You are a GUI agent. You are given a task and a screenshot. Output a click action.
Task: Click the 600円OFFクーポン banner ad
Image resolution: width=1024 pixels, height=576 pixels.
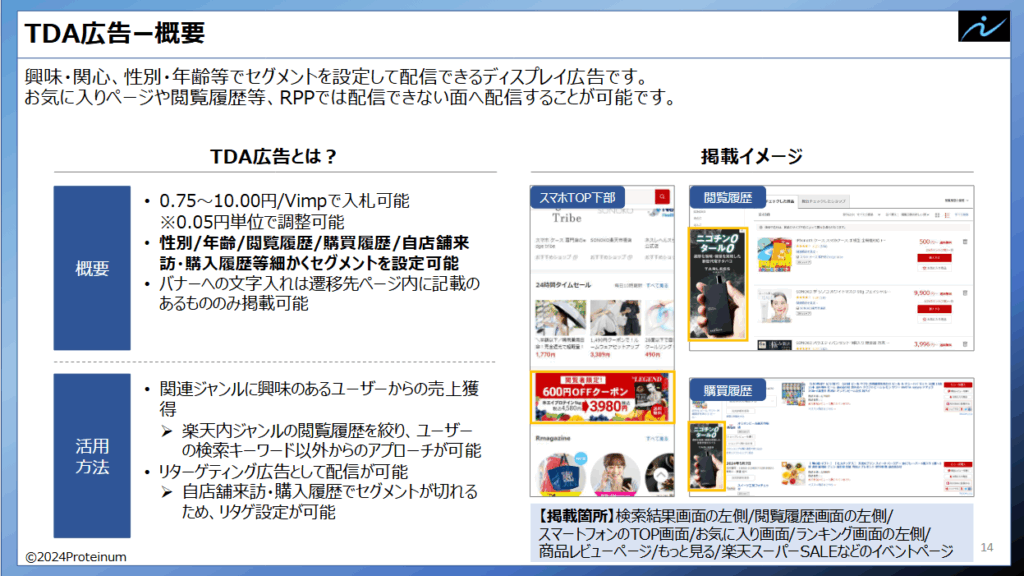[x=603, y=398]
